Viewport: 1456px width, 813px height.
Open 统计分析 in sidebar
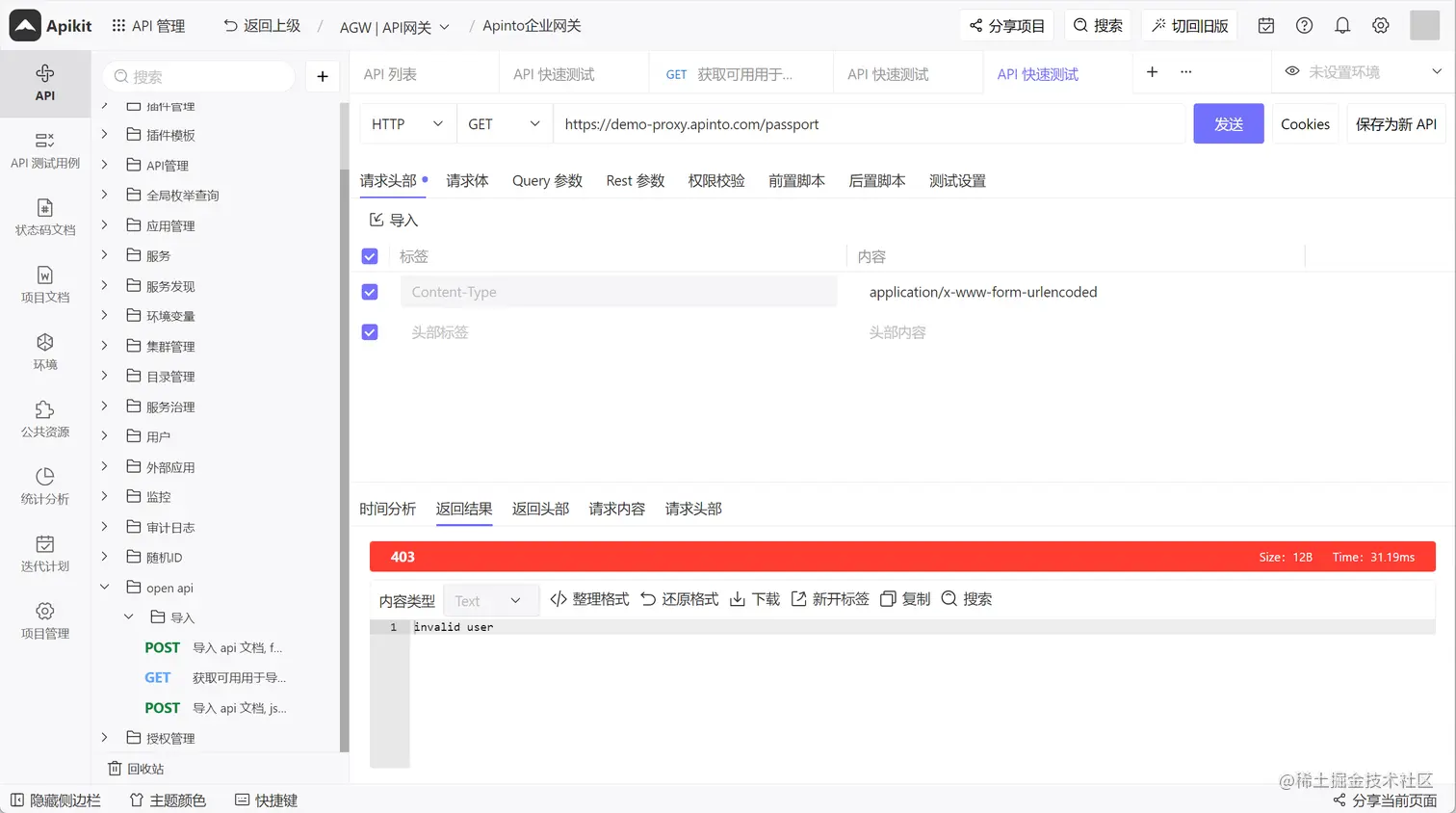tap(45, 487)
